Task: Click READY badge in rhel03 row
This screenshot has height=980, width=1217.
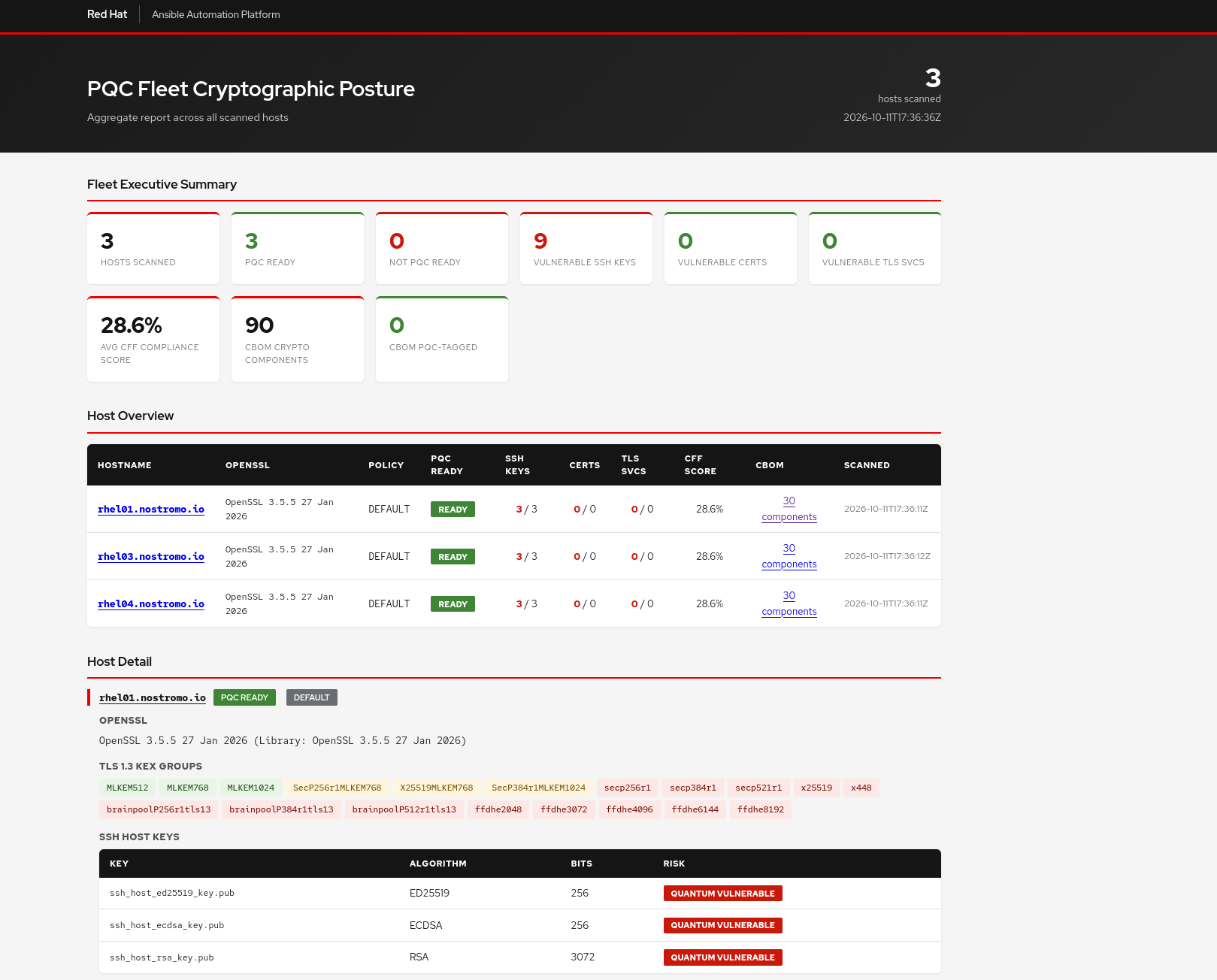Action: tap(453, 557)
